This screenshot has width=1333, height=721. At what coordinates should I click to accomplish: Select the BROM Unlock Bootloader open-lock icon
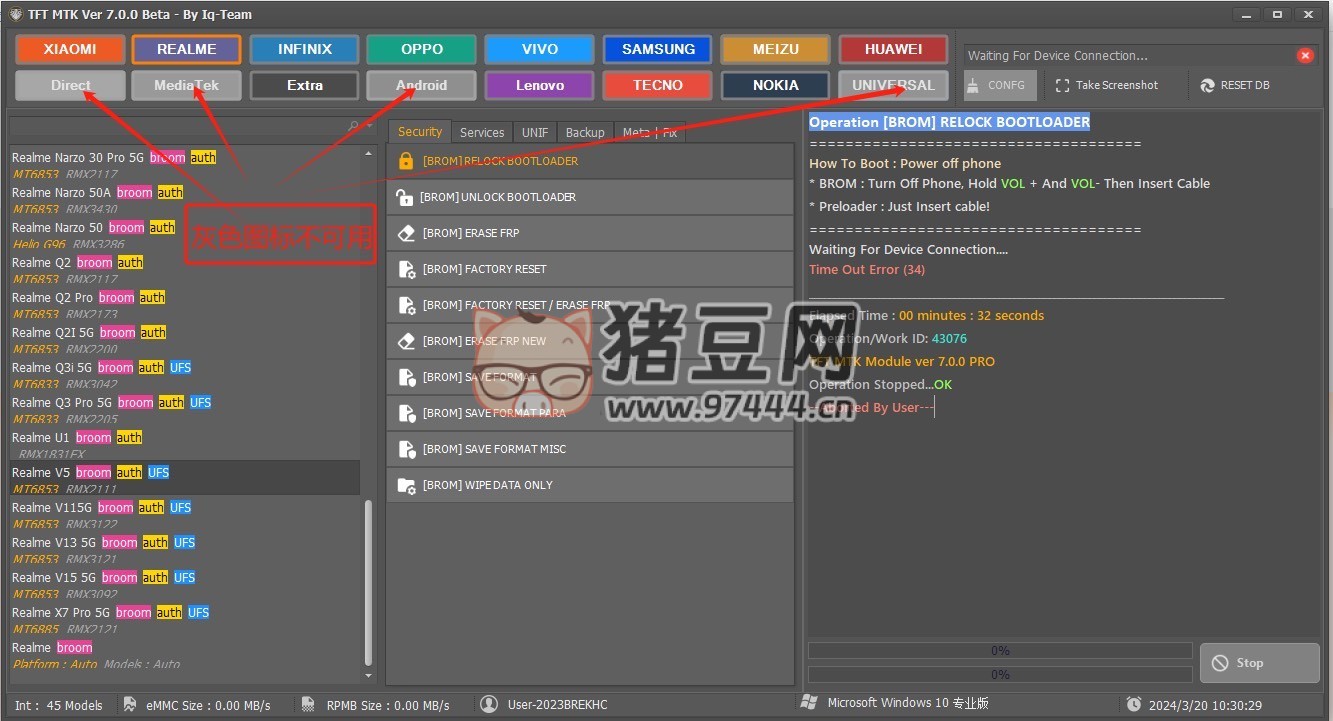[404, 197]
